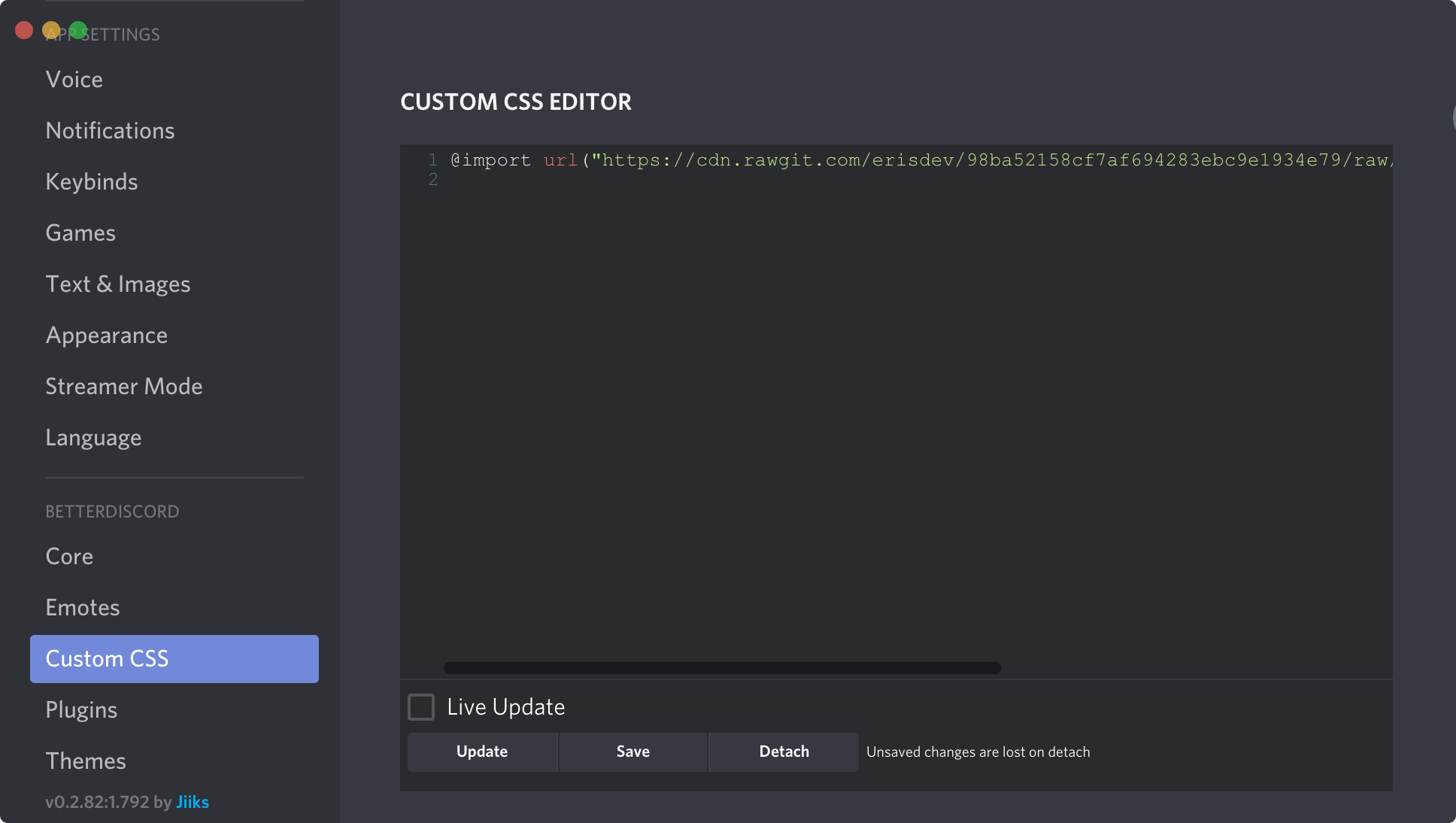The image size is (1456, 823).
Task: Open the Voice settings section
Action: click(x=174, y=80)
